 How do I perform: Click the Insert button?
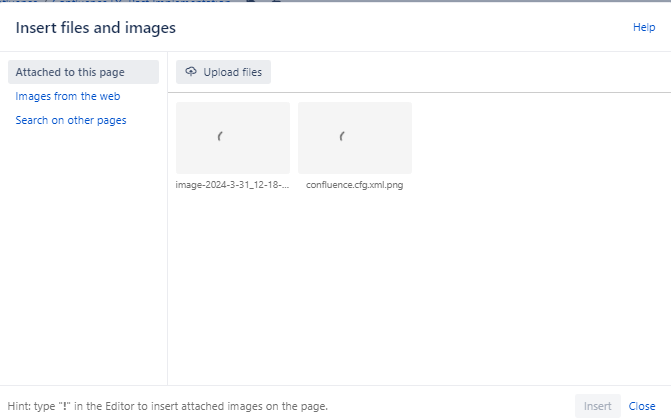(x=597, y=406)
